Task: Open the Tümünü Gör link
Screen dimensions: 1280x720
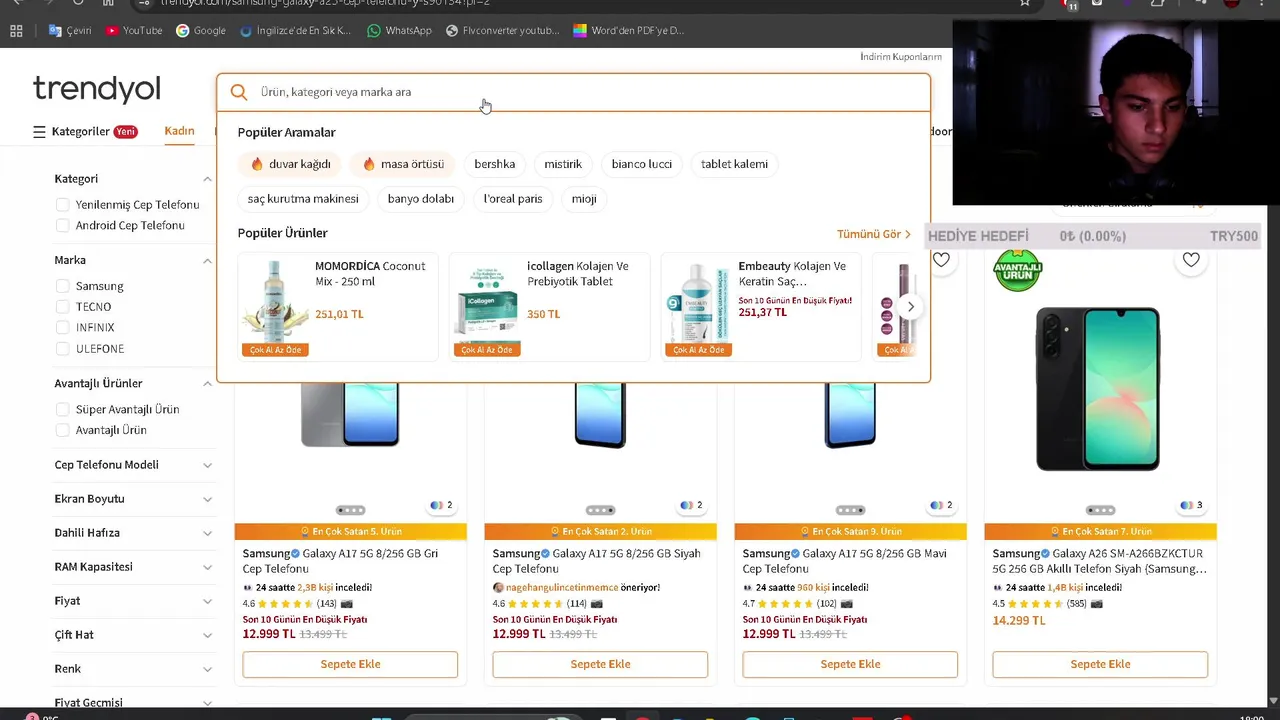Action: (874, 234)
